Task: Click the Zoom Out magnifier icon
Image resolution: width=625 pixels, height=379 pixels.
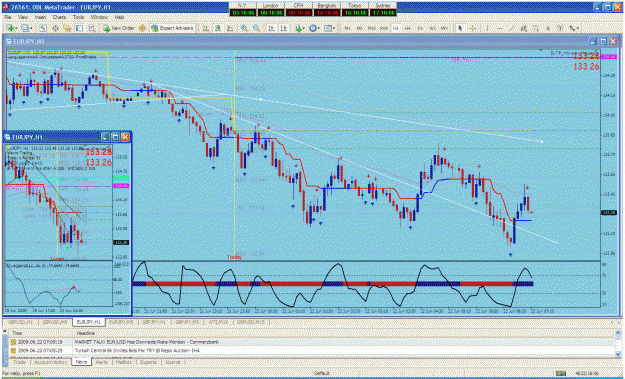Action: tap(256, 28)
